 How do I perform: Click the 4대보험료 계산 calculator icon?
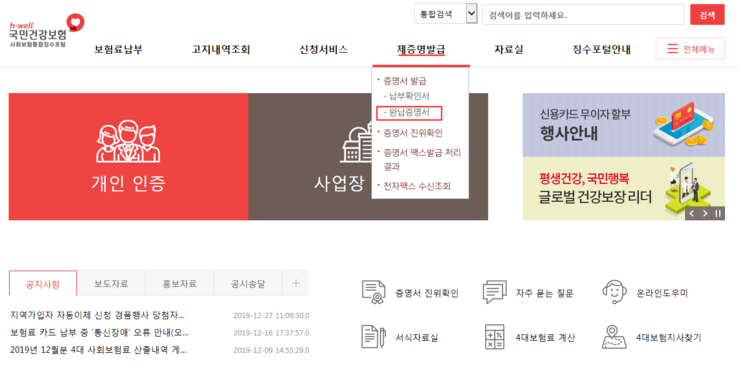495,337
